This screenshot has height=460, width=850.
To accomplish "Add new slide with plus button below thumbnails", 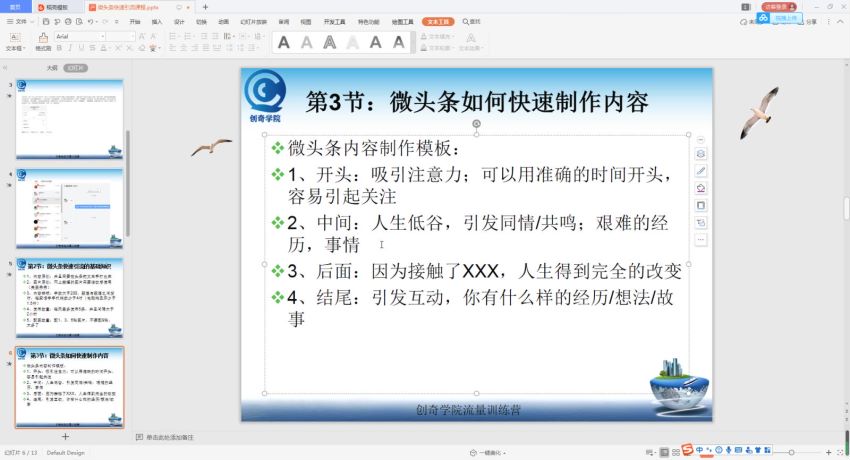I will click(x=66, y=437).
